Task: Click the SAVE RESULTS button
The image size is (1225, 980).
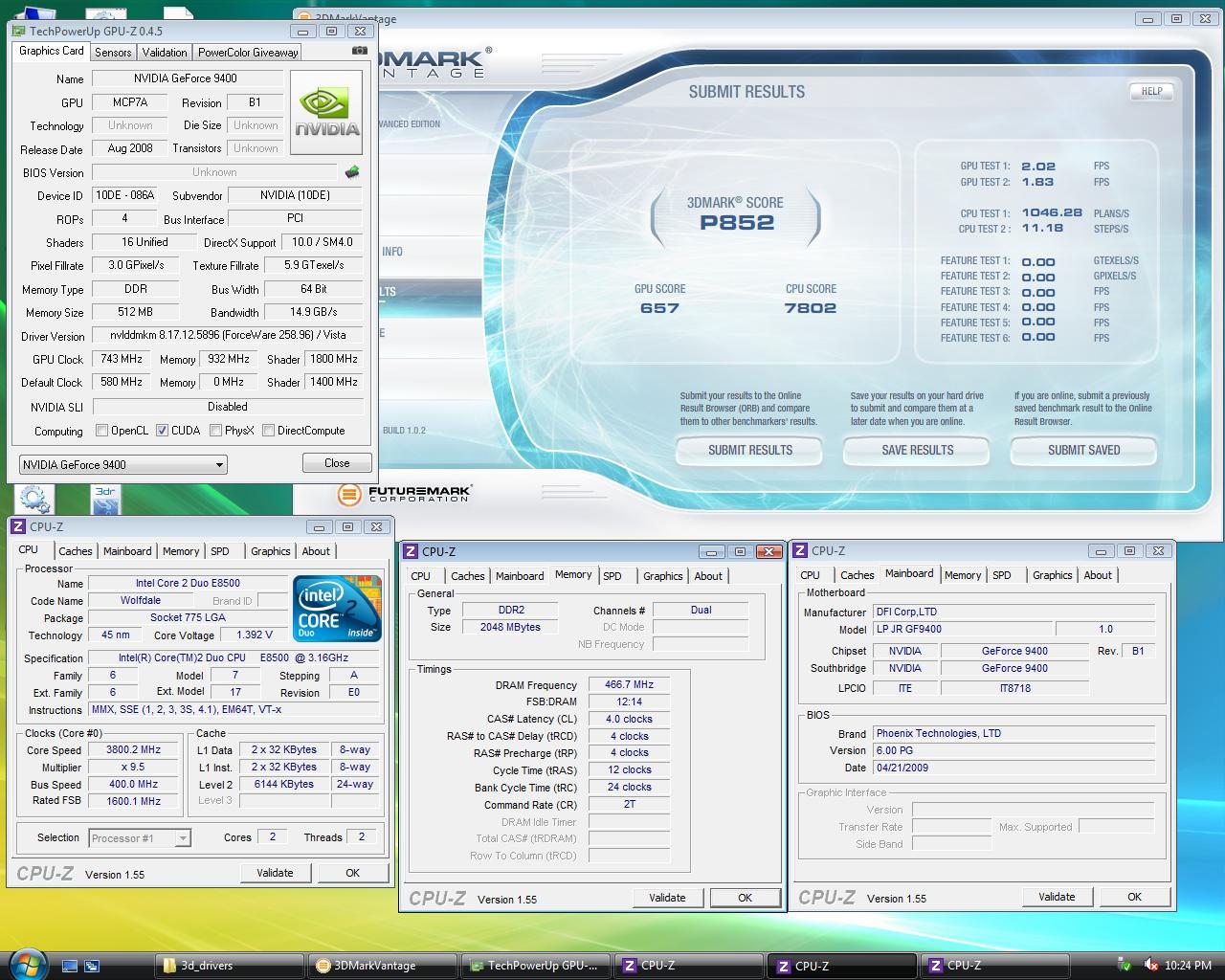Action: [917, 450]
